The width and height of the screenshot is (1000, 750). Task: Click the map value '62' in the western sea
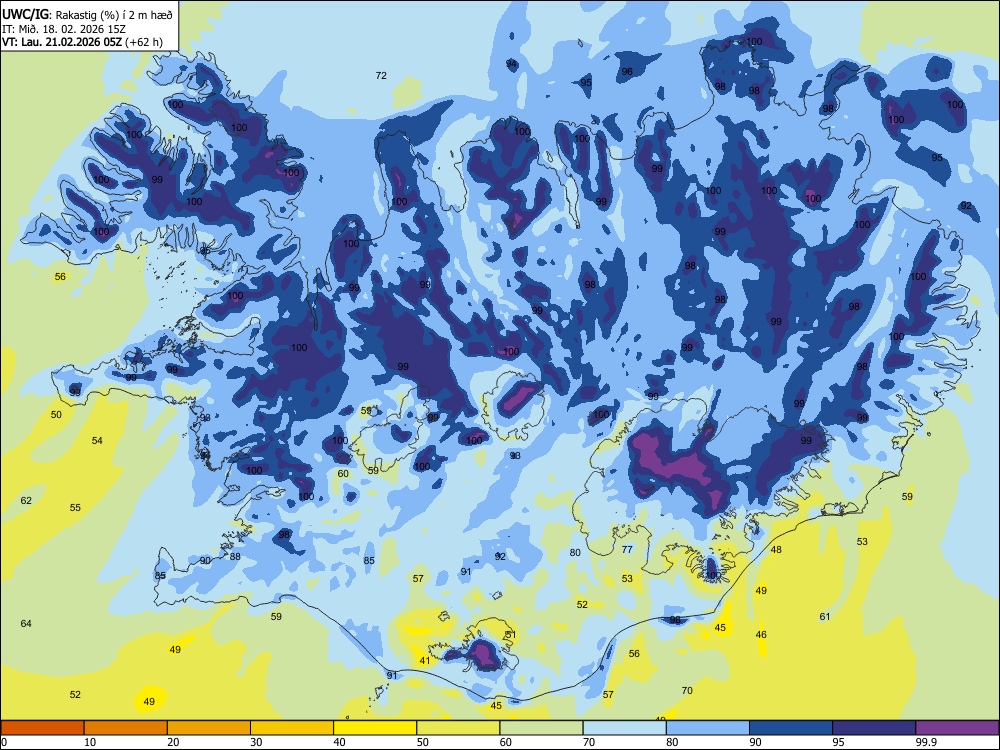pyautogui.click(x=26, y=501)
